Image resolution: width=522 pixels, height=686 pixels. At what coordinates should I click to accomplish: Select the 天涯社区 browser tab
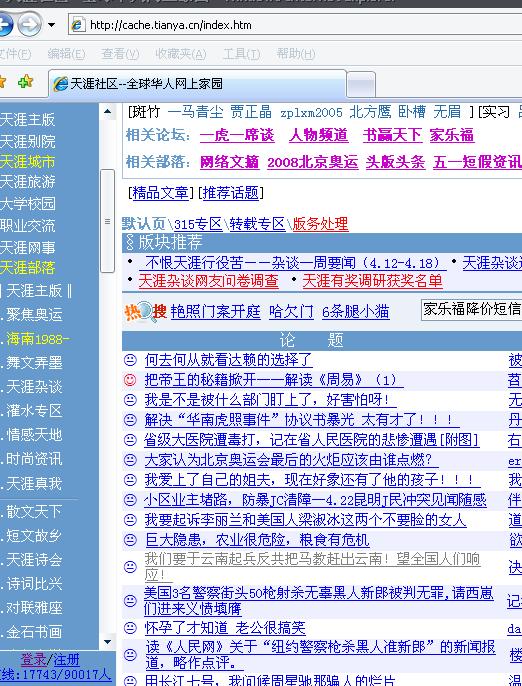[197, 83]
